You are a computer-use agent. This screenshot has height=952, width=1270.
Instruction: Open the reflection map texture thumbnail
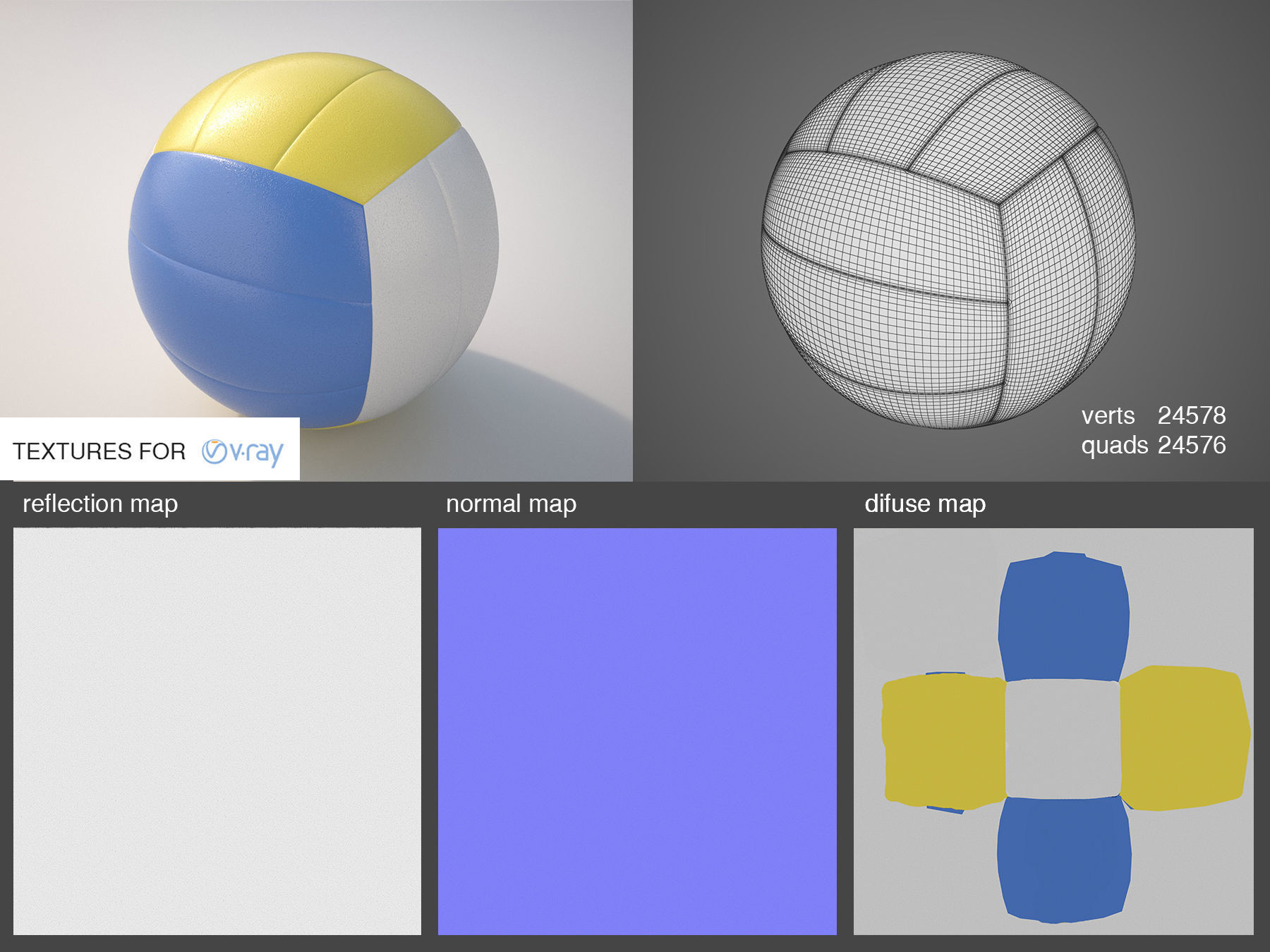(217, 731)
